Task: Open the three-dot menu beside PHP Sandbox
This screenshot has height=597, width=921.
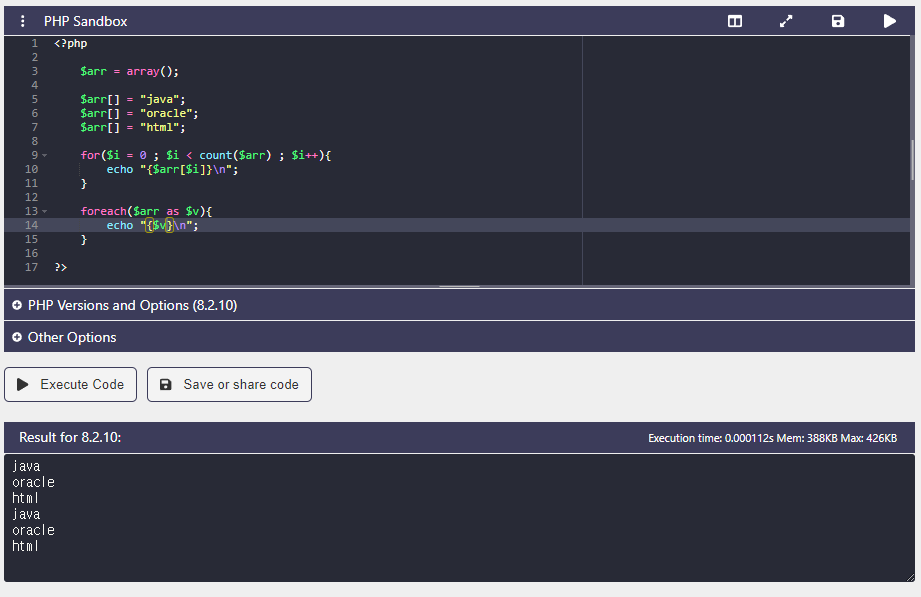Action: 22,21
